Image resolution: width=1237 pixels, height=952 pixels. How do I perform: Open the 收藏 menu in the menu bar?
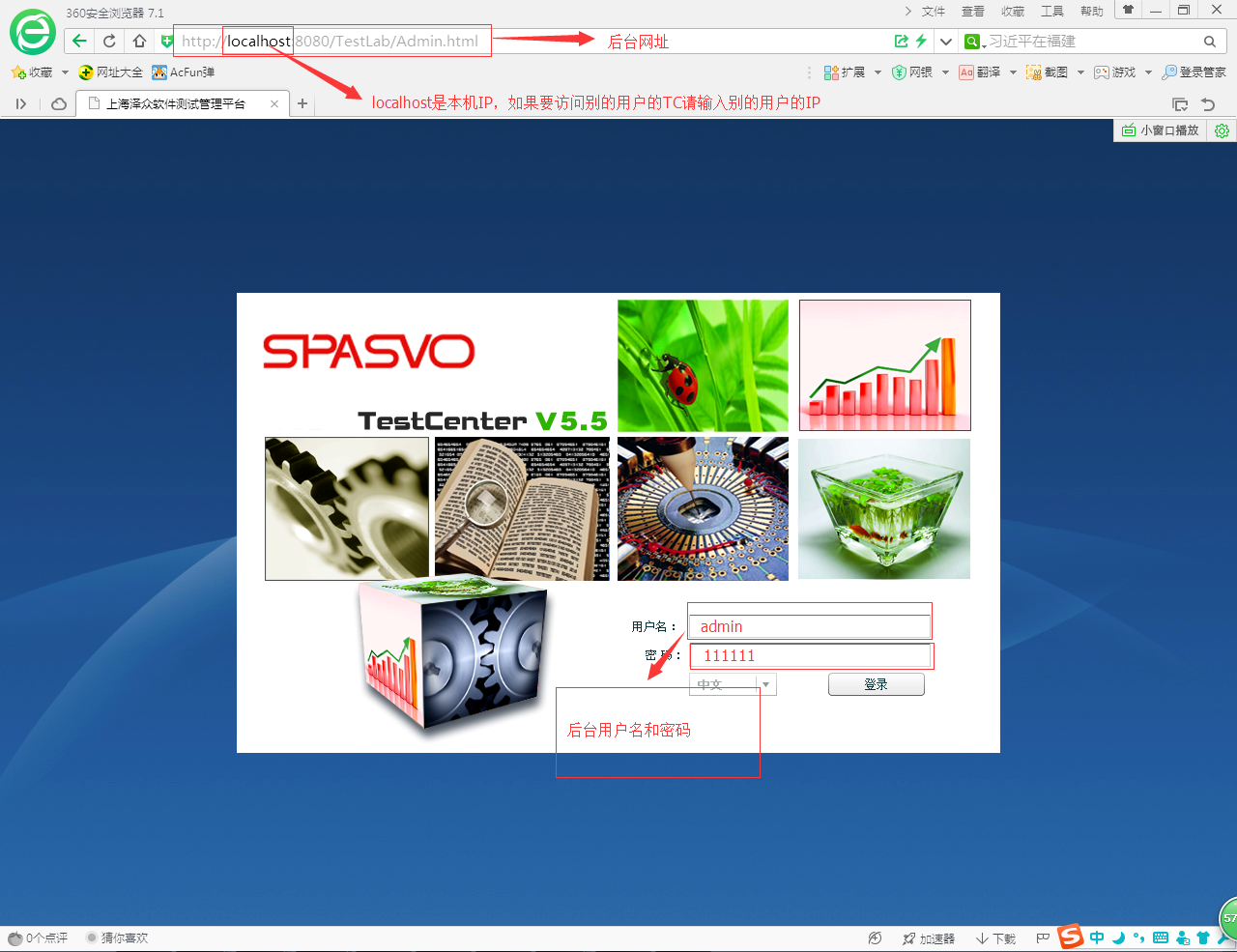pos(1013,12)
